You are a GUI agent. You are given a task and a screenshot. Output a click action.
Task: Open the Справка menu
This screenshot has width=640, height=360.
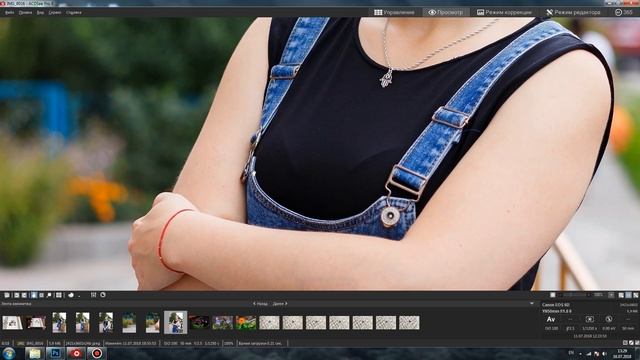point(74,13)
